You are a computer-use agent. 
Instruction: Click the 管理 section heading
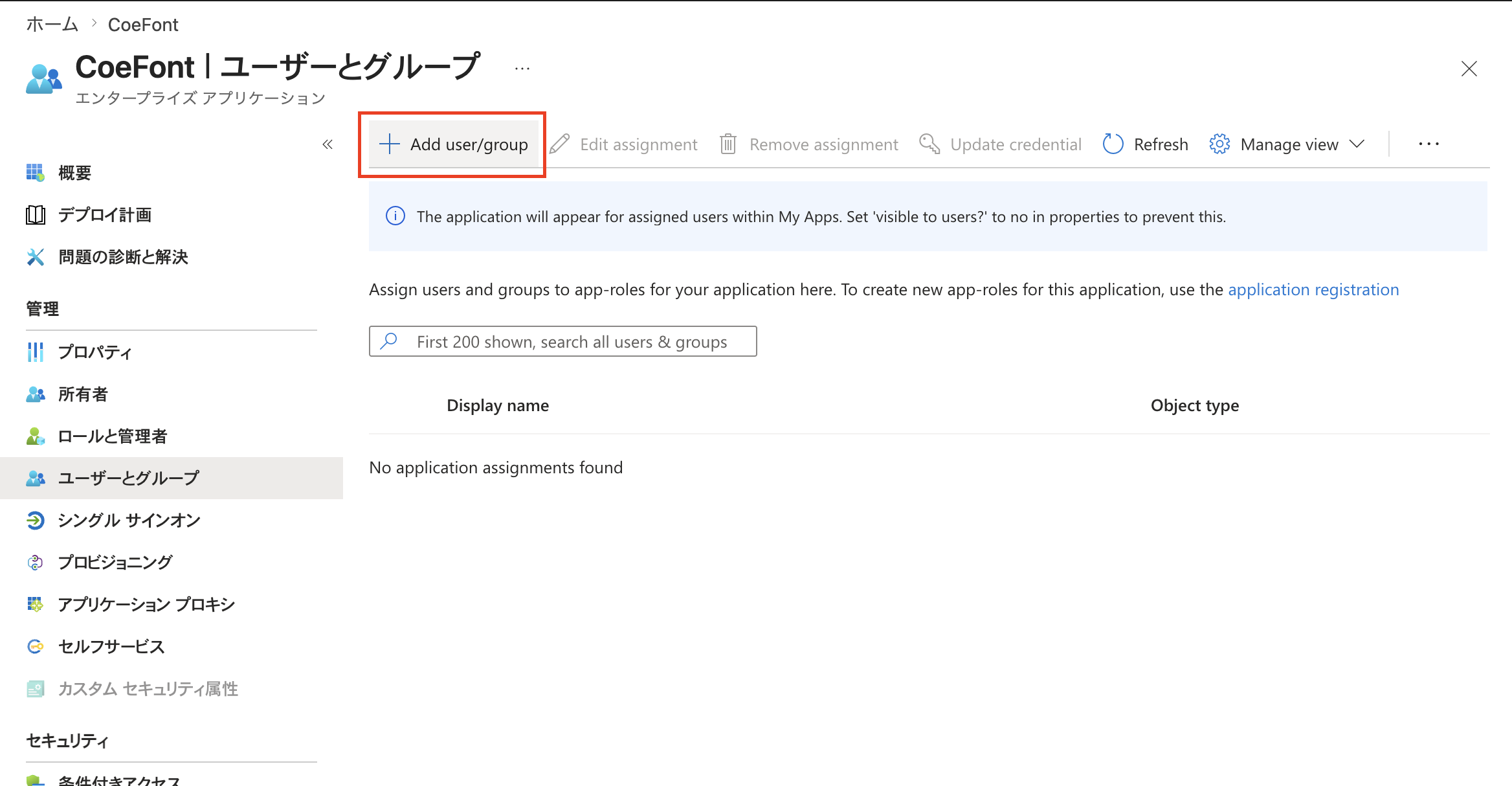click(42, 308)
